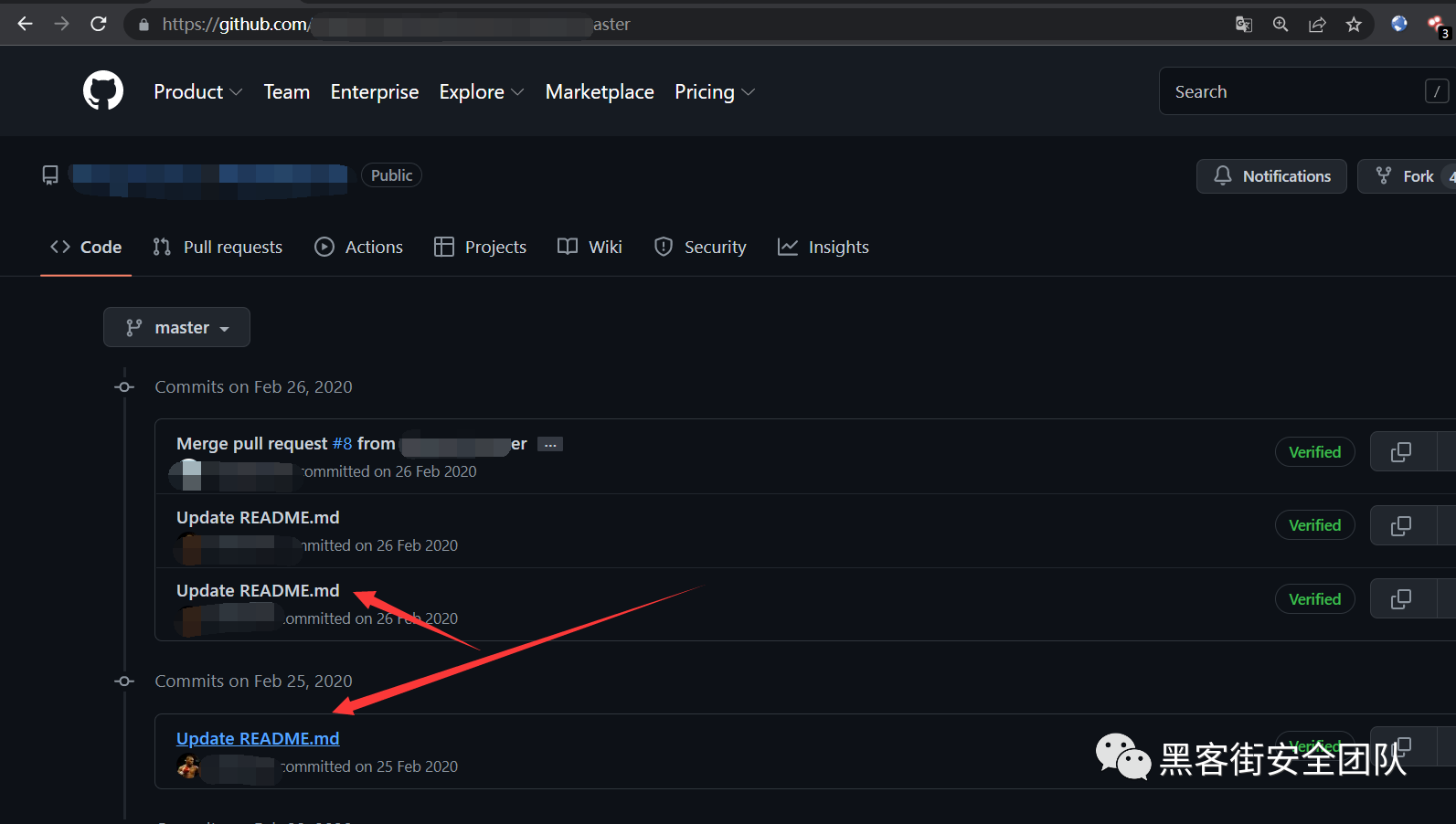Copy SHA of the Merge pull request commit
1456x824 pixels.
[x=1400, y=452]
